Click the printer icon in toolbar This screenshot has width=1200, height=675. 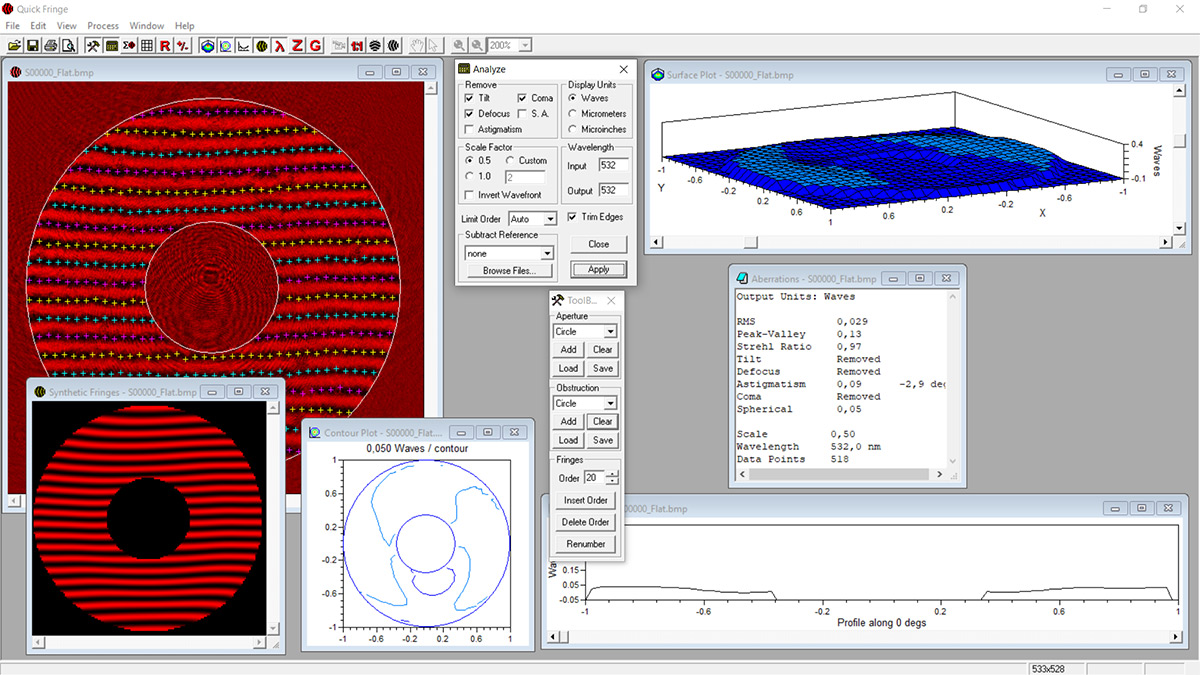(x=50, y=46)
